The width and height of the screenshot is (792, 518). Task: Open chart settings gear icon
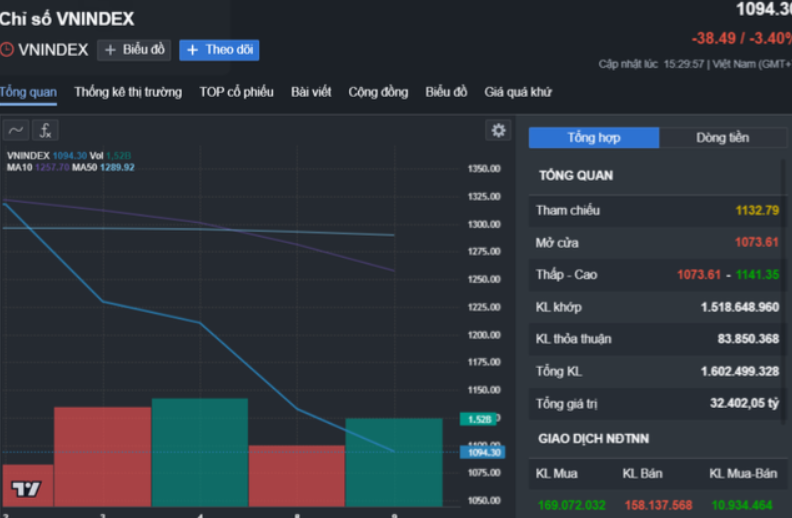pyautogui.click(x=498, y=130)
